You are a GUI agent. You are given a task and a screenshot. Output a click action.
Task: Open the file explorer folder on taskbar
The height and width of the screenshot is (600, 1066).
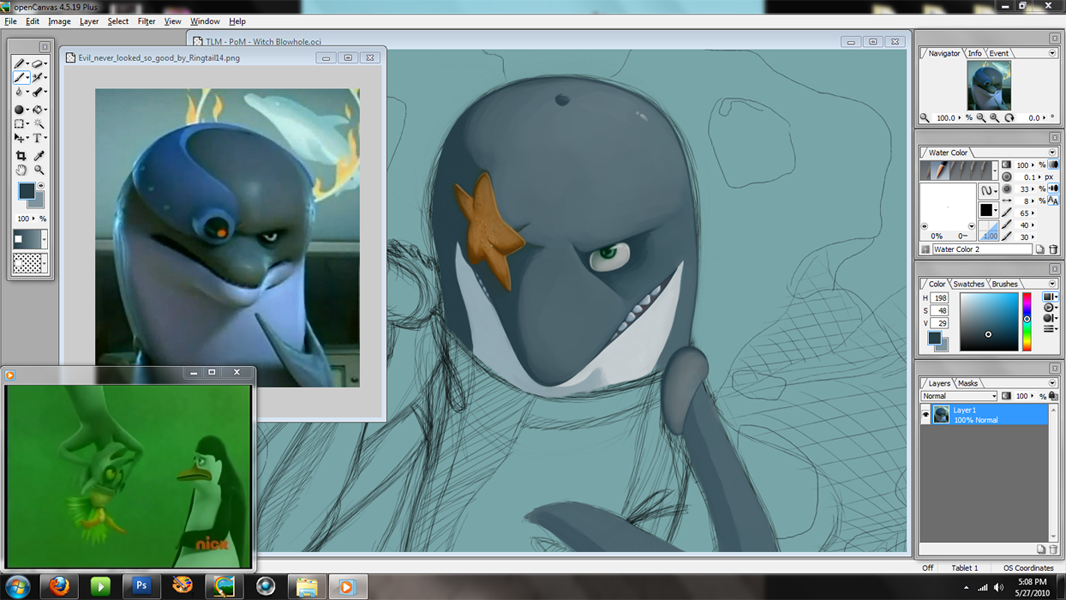pyautogui.click(x=307, y=586)
